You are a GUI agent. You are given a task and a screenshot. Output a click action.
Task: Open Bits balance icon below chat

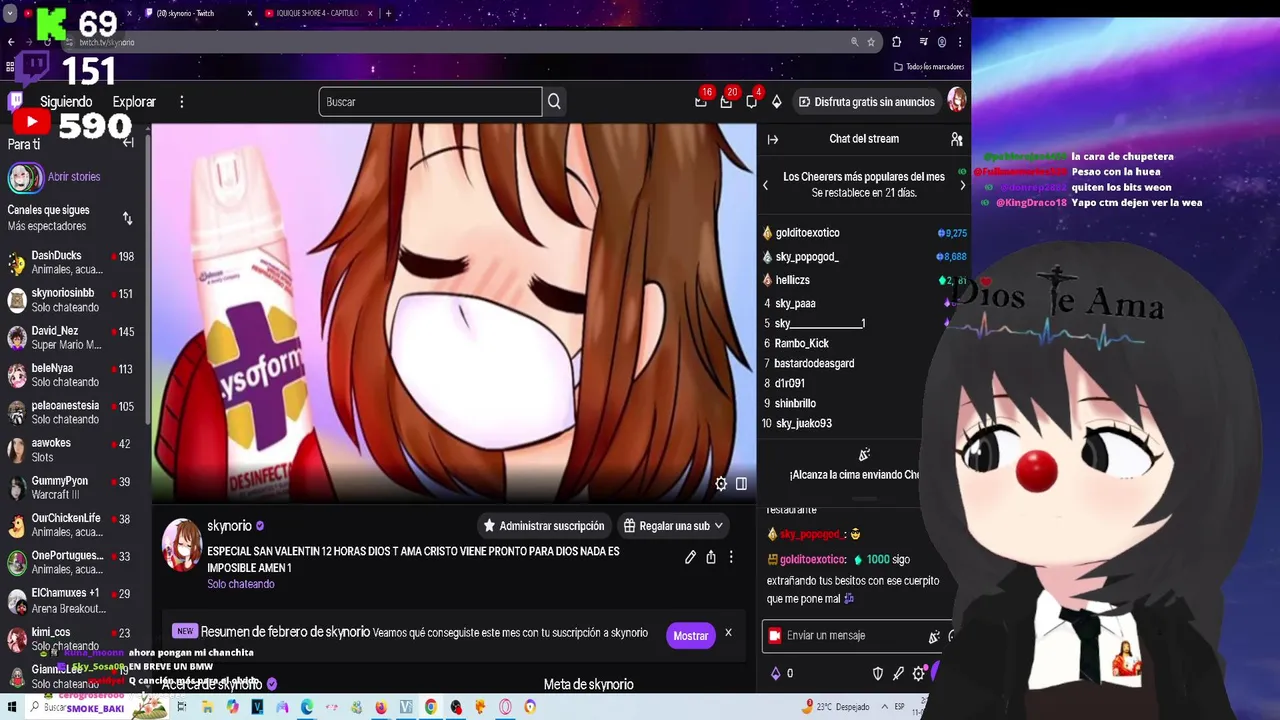coord(775,674)
